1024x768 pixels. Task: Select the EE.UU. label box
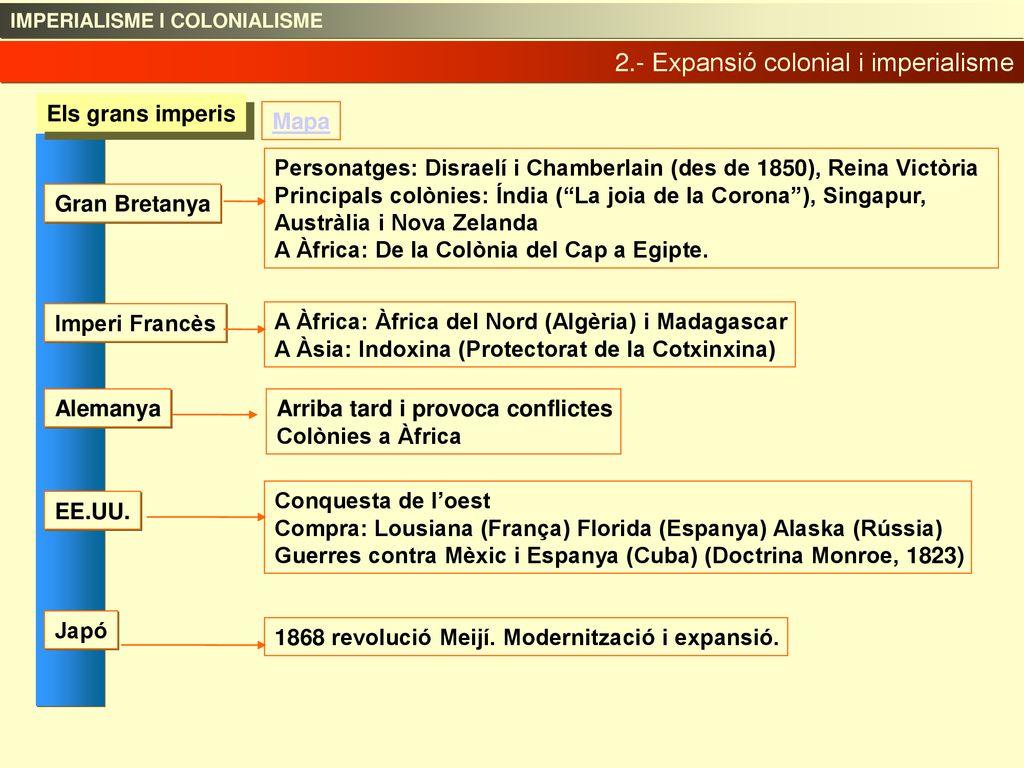93,511
